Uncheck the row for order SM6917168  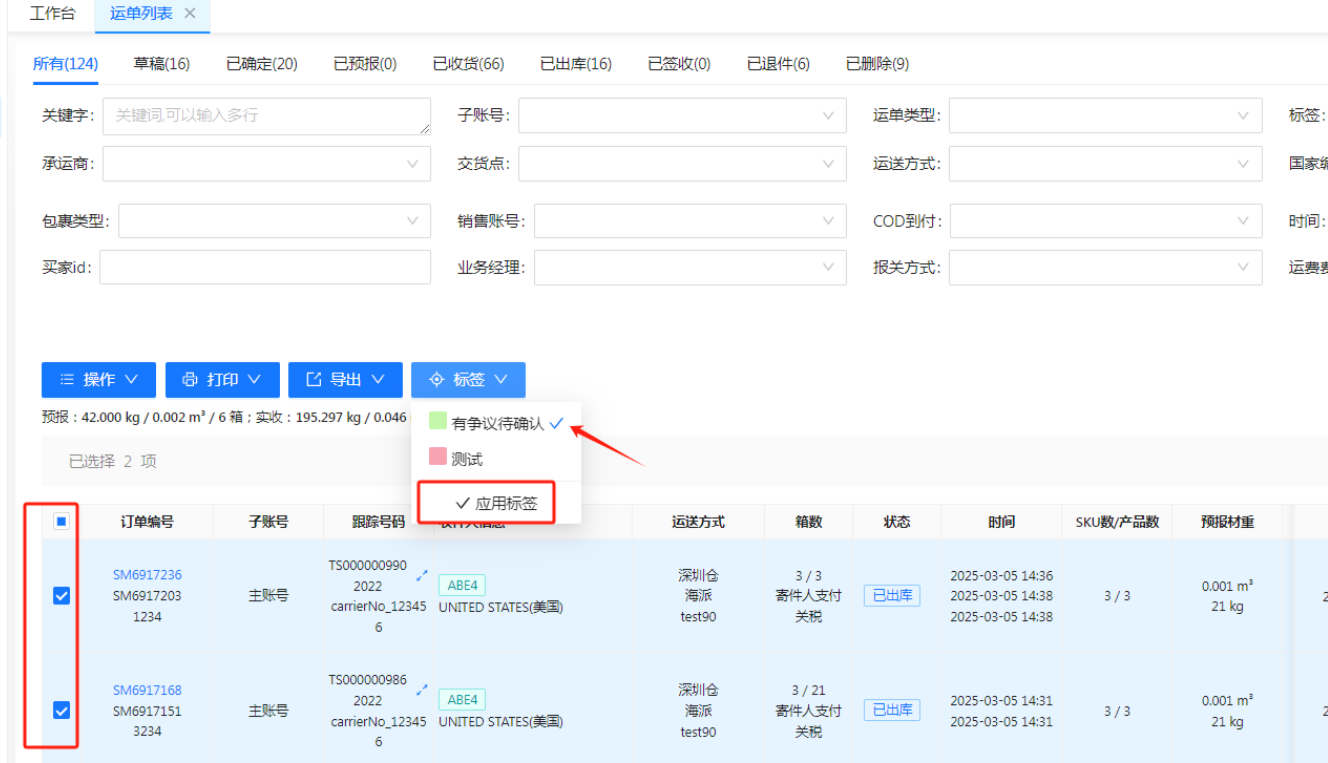(x=61, y=710)
